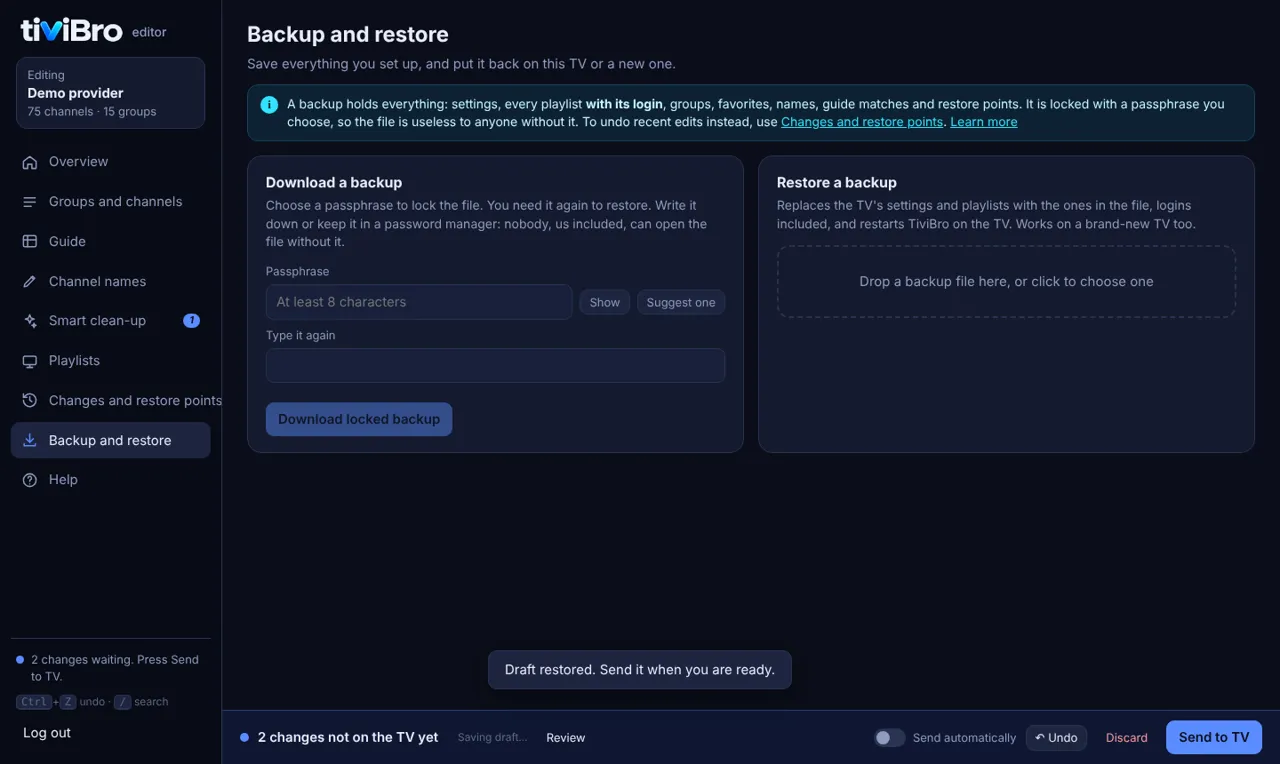Focus the Passphrase input field
Screen dimensions: 1280x764
coord(419,302)
